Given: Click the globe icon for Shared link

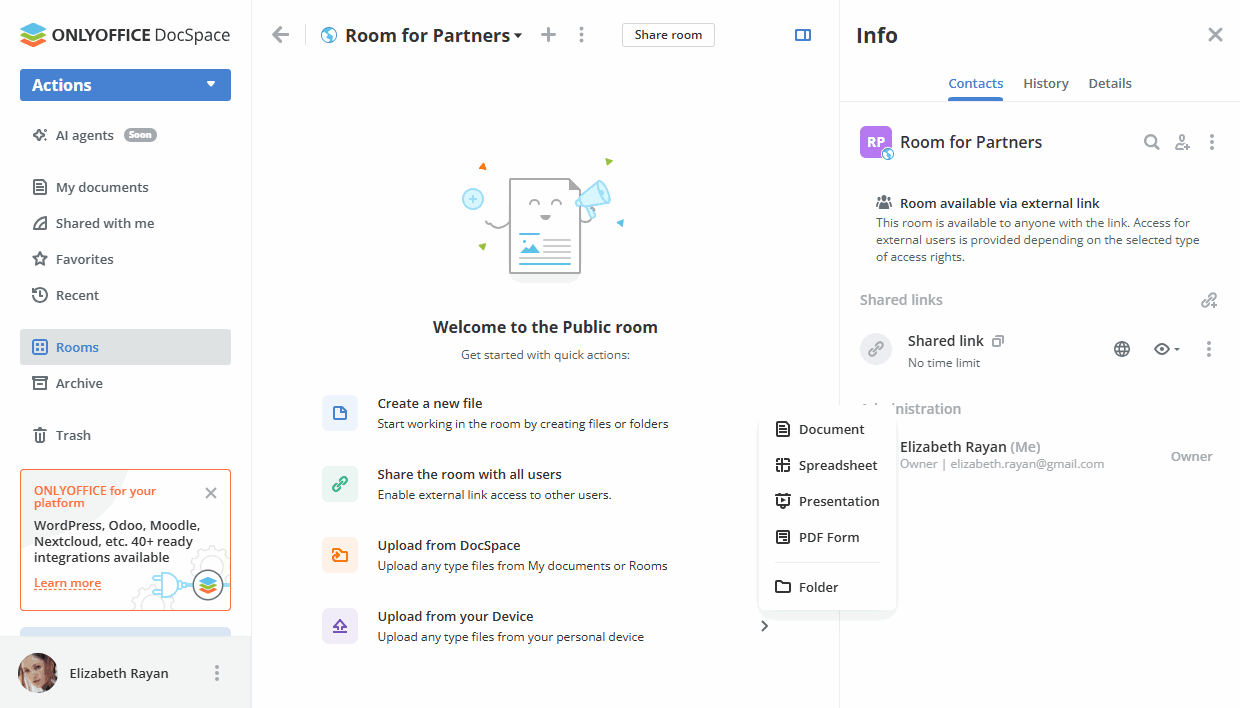Looking at the screenshot, I should 1122,349.
